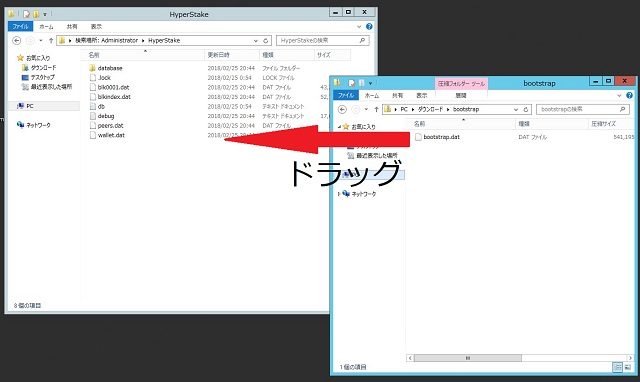Open recent locations dropdown in HyperStake window
The width and height of the screenshot is (640, 382).
click(40, 41)
